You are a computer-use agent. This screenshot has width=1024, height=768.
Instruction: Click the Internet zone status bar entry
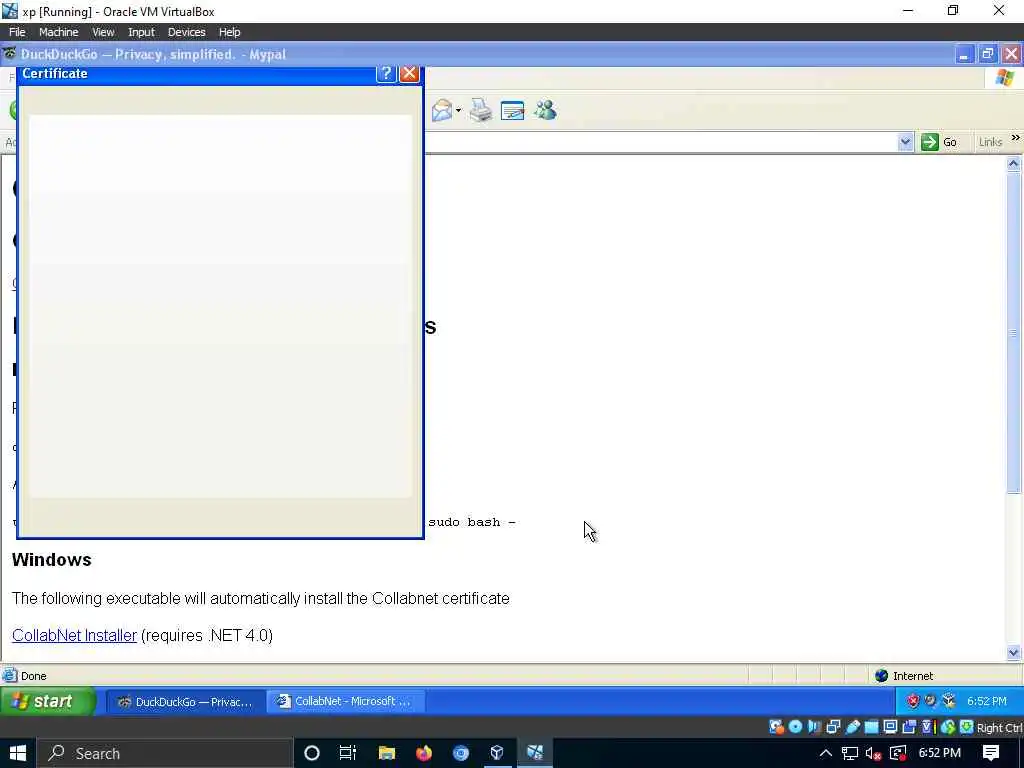coord(904,676)
